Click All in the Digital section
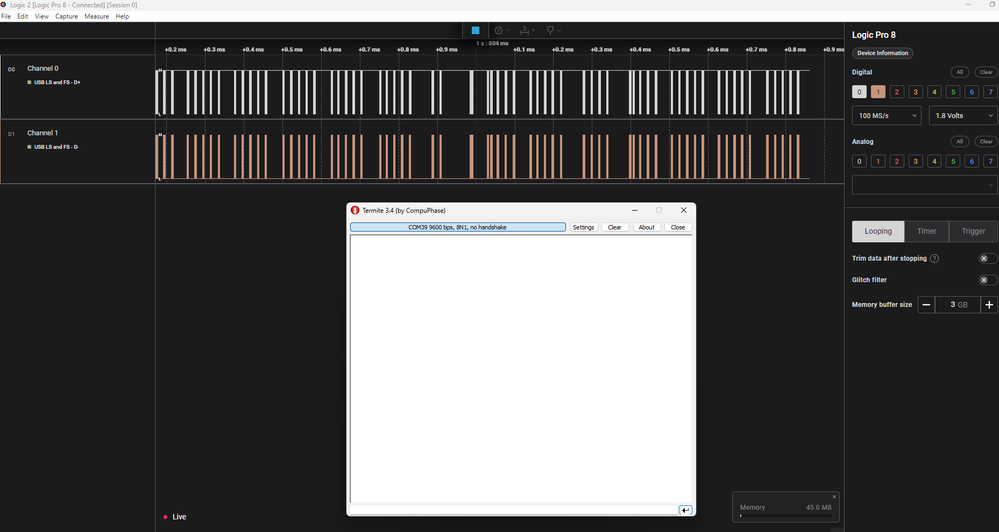Viewport: 999px width, 532px height. 959,72
